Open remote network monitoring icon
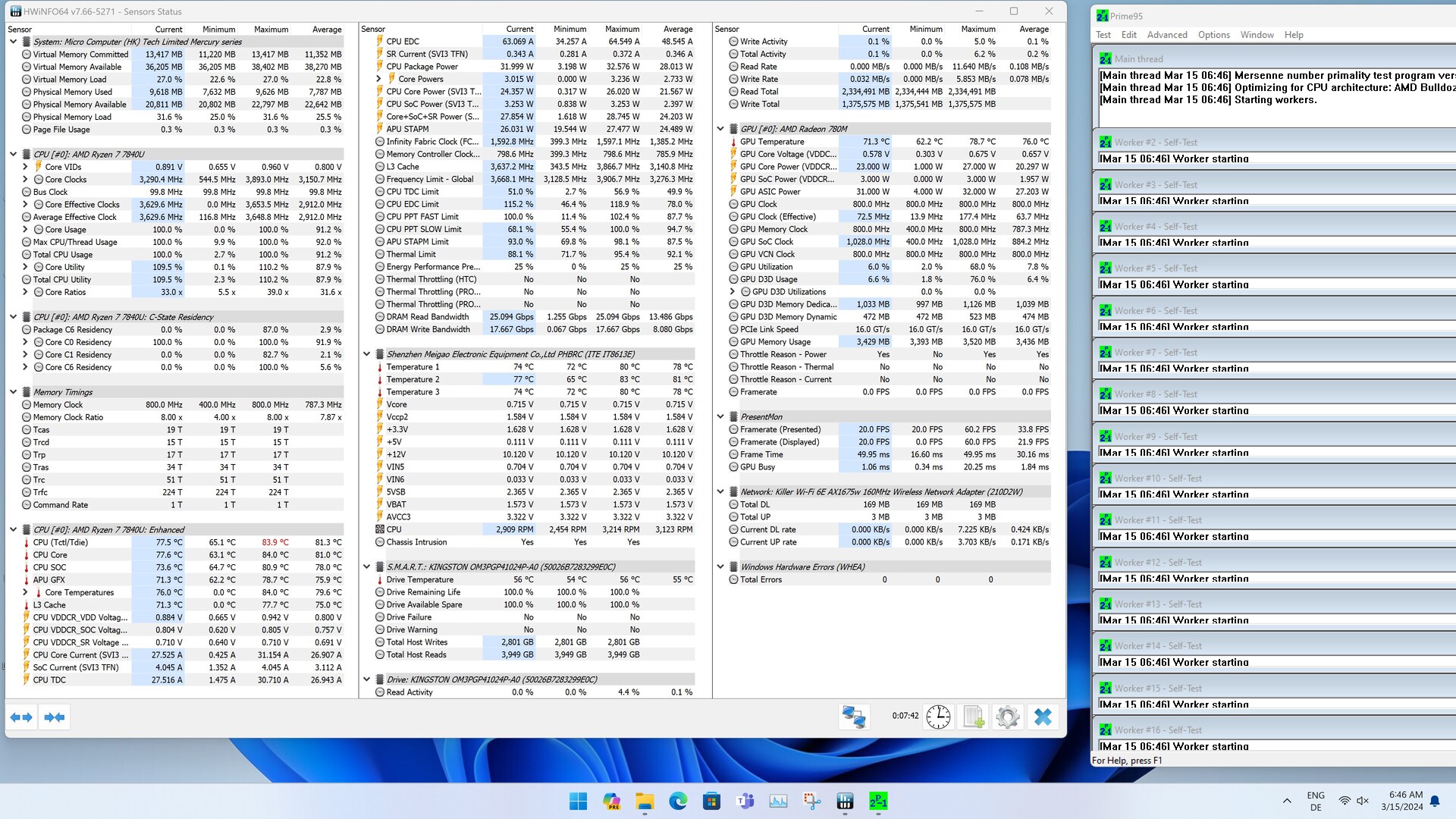 pos(854,717)
